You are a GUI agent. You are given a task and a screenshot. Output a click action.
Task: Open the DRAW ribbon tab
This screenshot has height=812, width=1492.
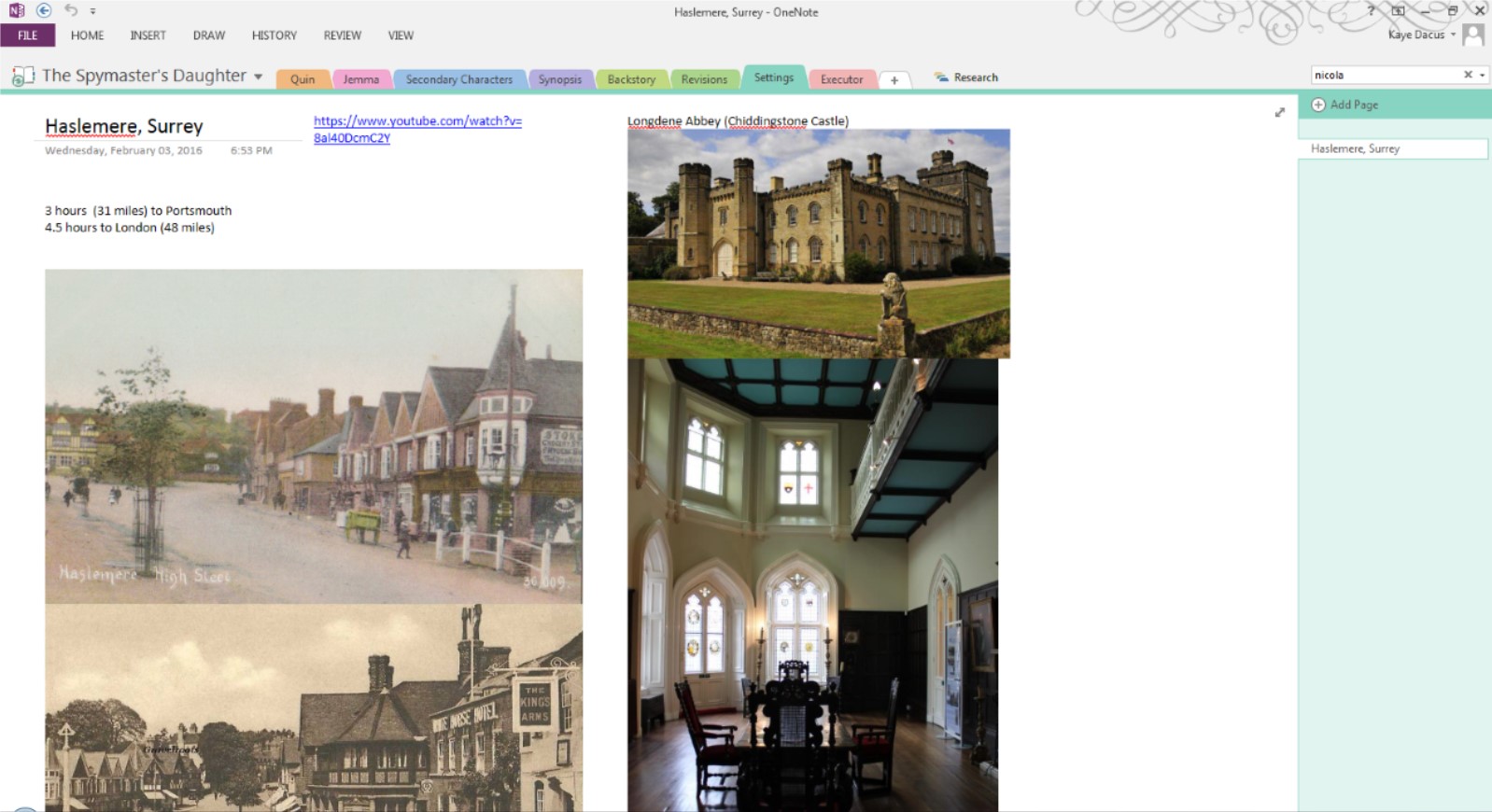[208, 35]
